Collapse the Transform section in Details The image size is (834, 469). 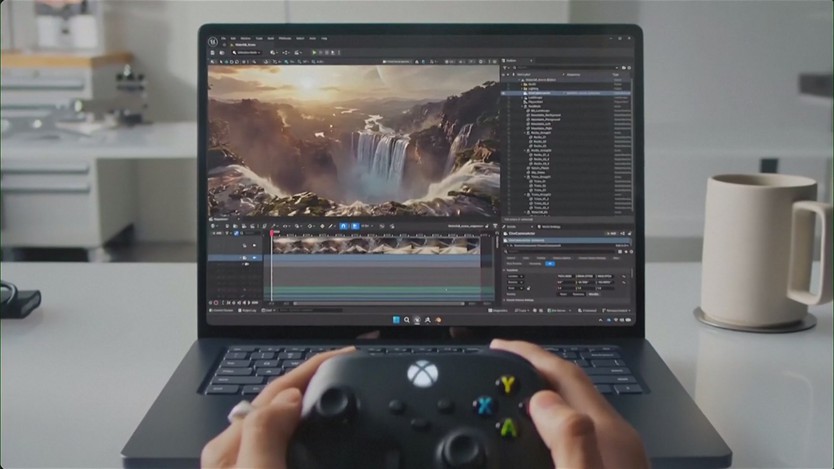(x=505, y=270)
